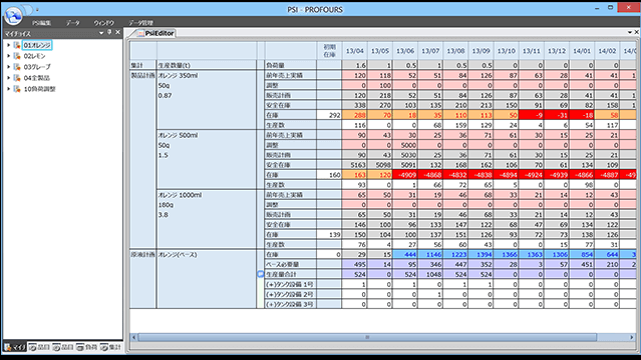Select the (+)タンク設備 2号 row label
Image resolution: width=641 pixels, height=360 pixels.
290,294
